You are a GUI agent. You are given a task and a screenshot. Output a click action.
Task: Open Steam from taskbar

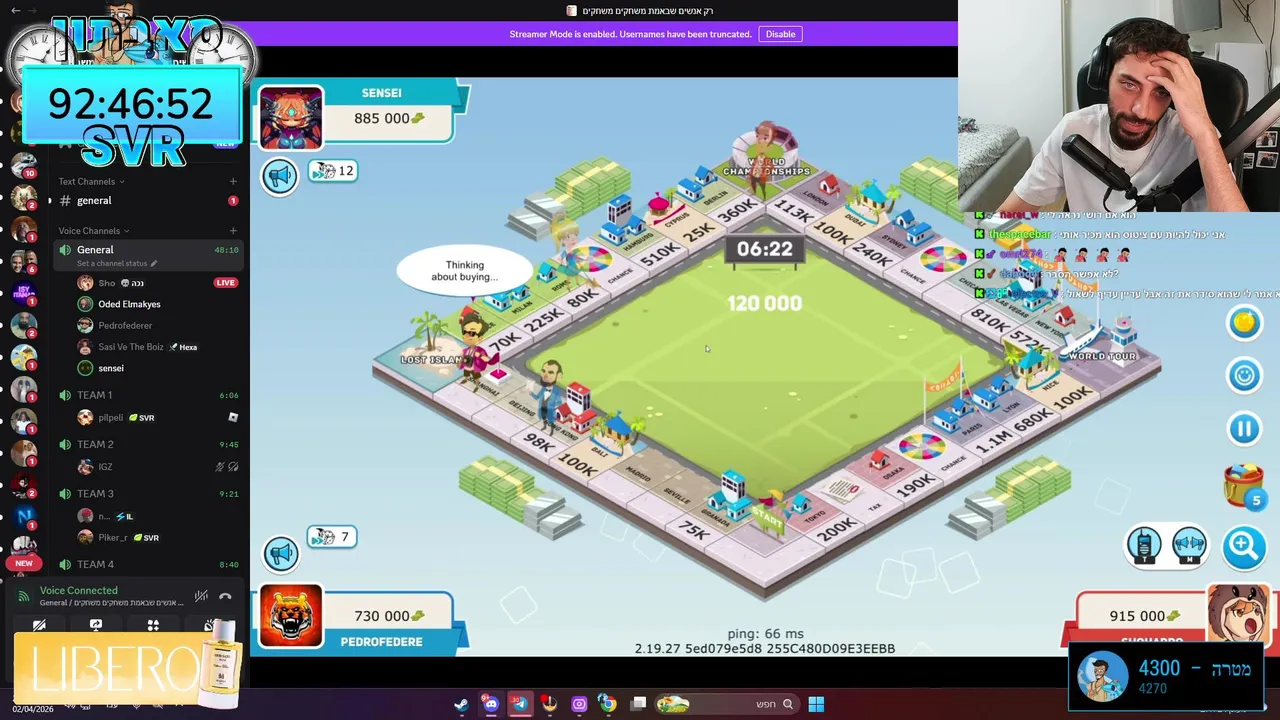461,704
